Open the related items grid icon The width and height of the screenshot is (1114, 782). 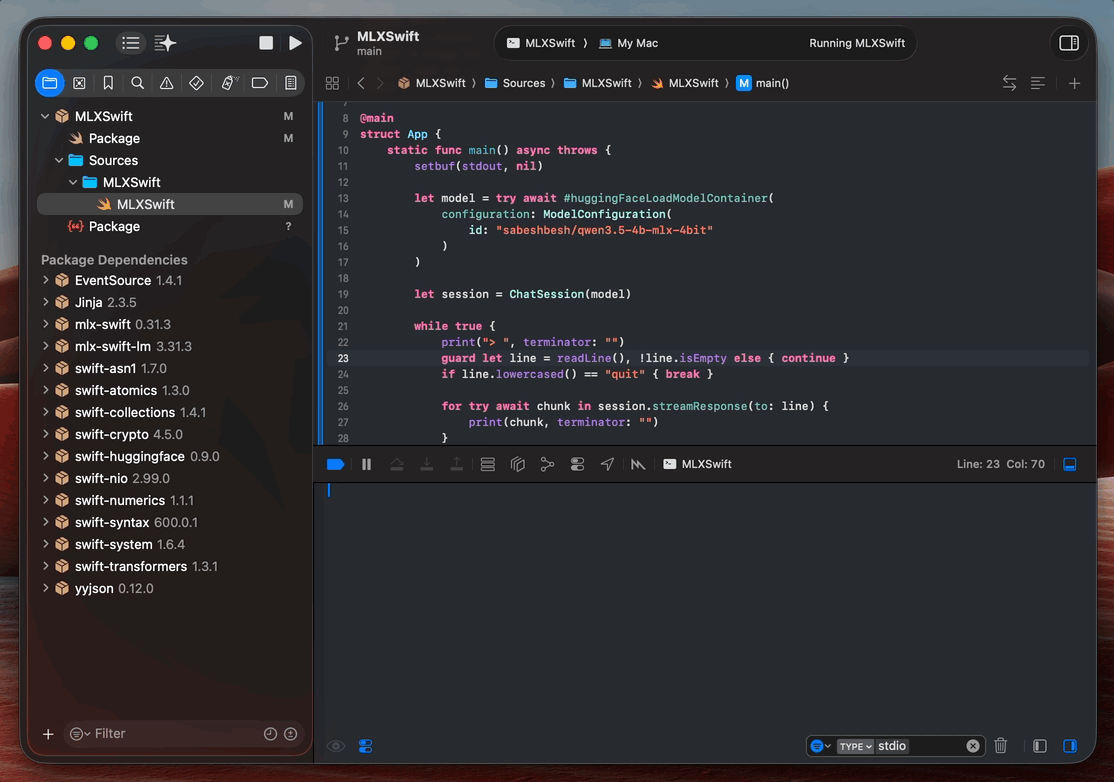tap(332, 83)
